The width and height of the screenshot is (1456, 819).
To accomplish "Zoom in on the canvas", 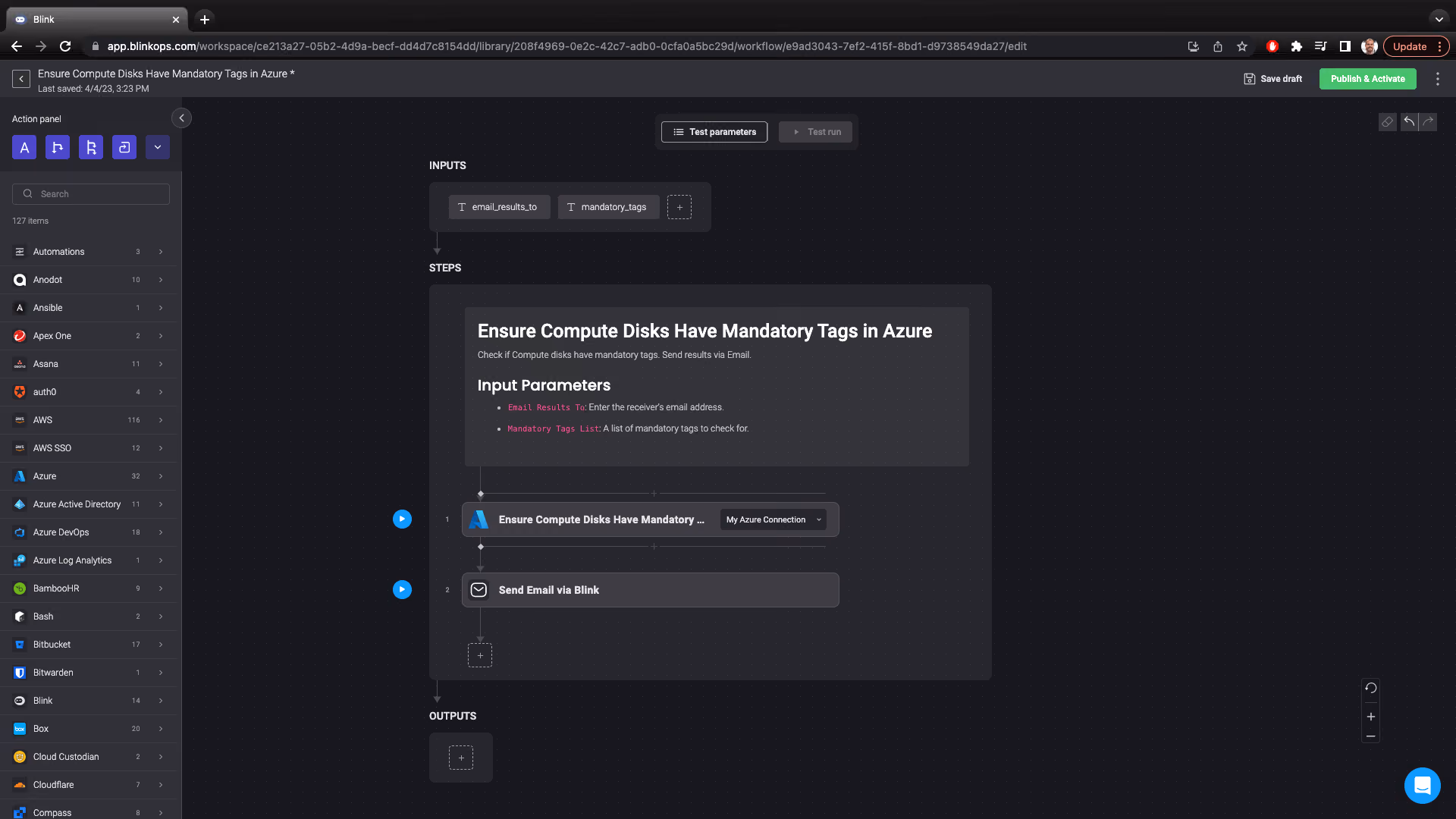I will pyautogui.click(x=1370, y=717).
